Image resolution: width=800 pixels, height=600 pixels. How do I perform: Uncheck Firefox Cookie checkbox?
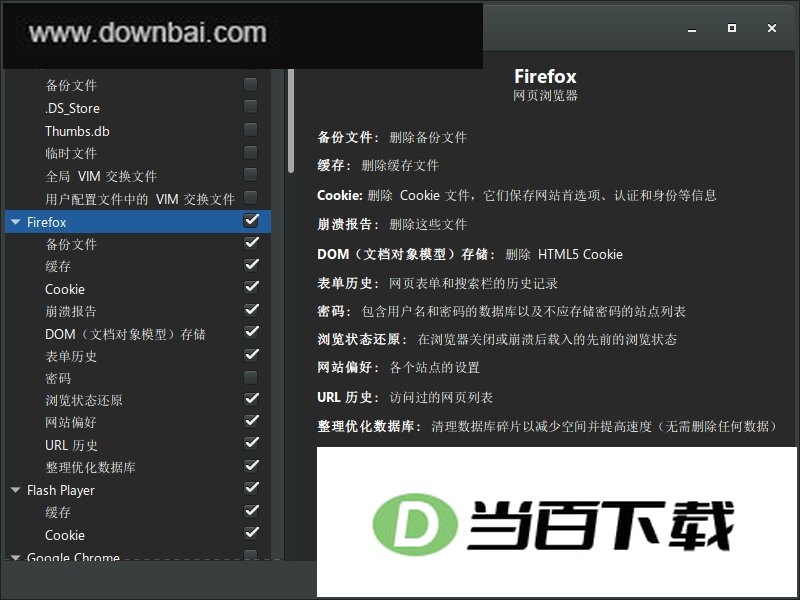[251, 287]
